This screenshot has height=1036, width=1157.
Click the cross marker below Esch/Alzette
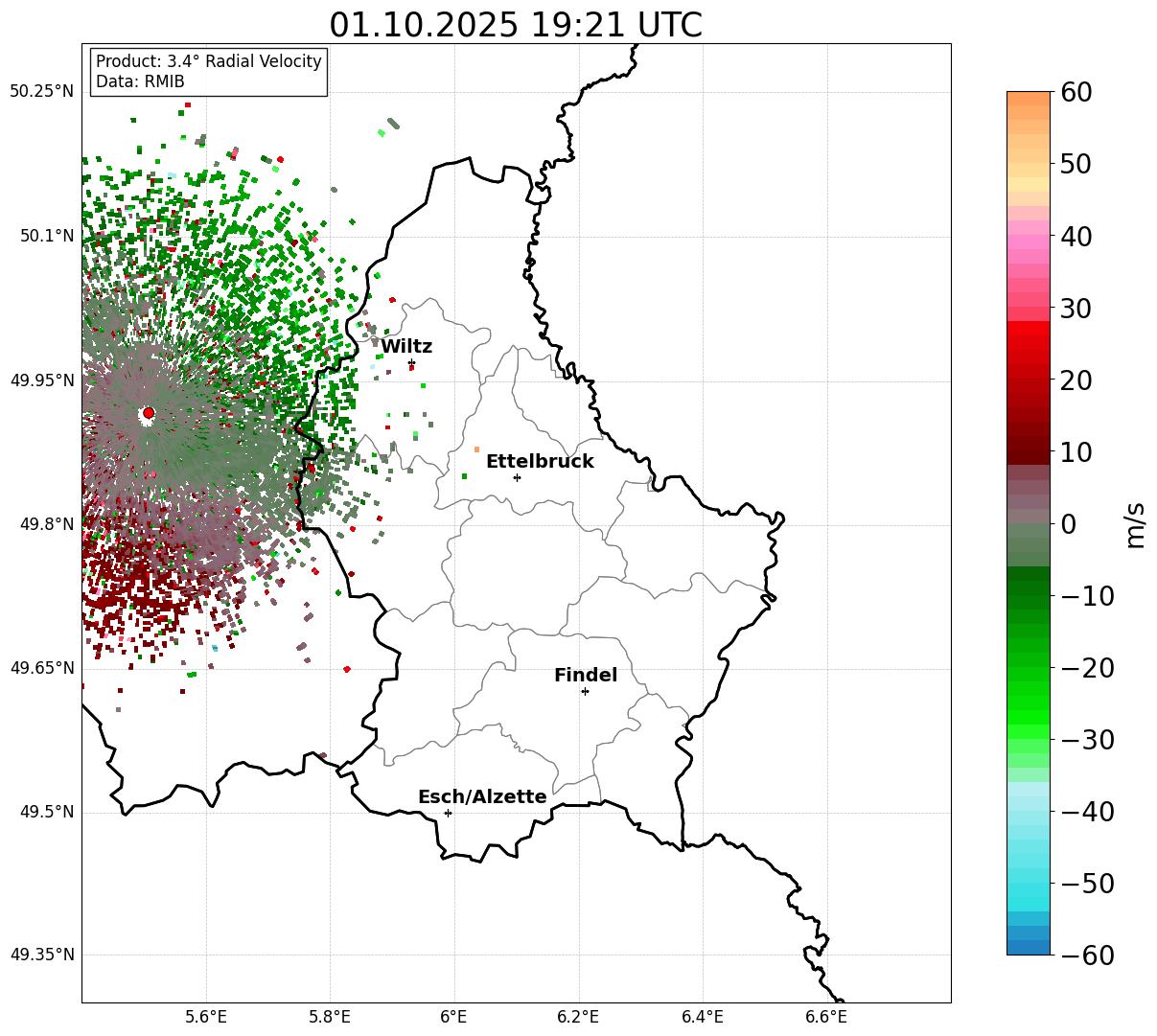coord(448,813)
